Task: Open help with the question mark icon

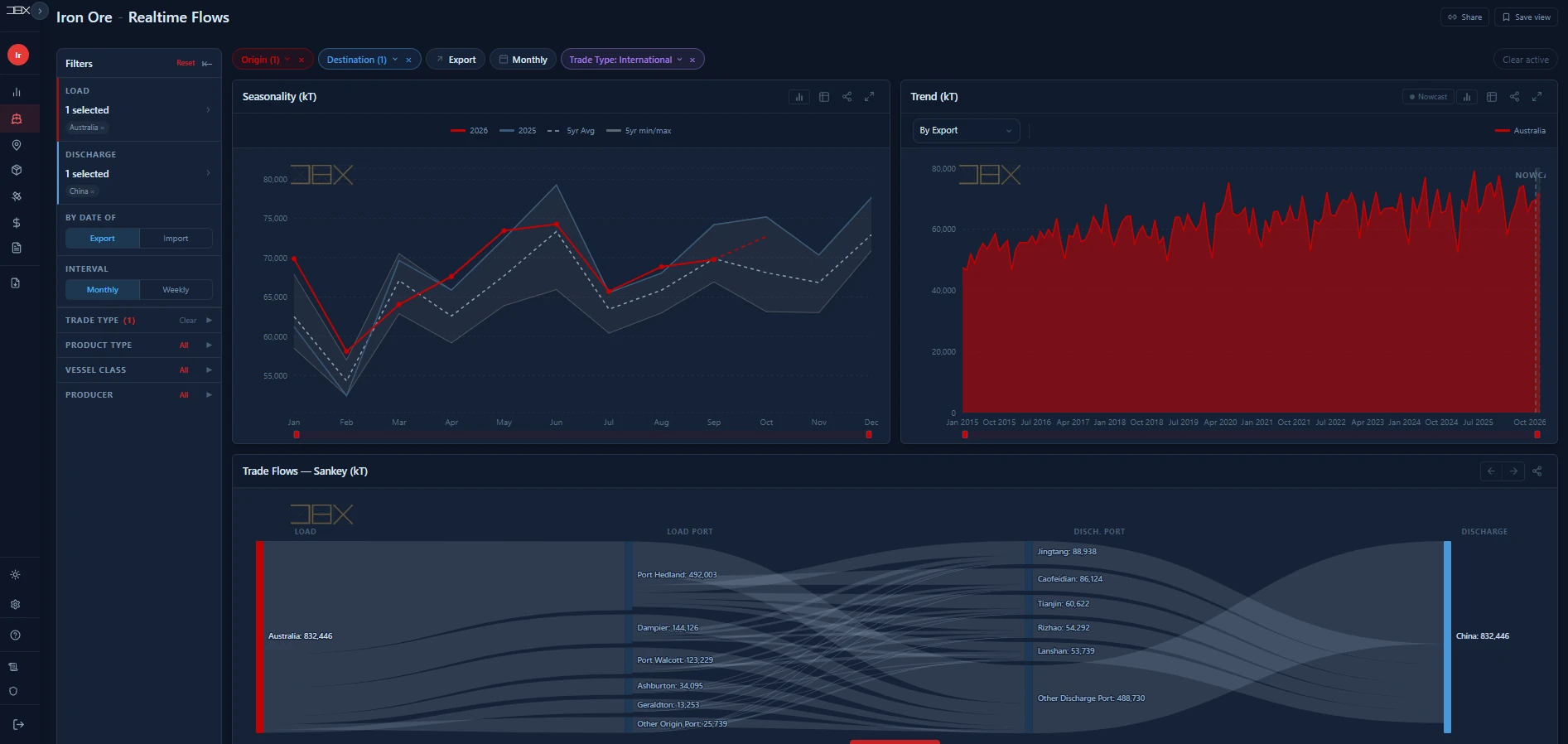Action: pyautogui.click(x=15, y=635)
